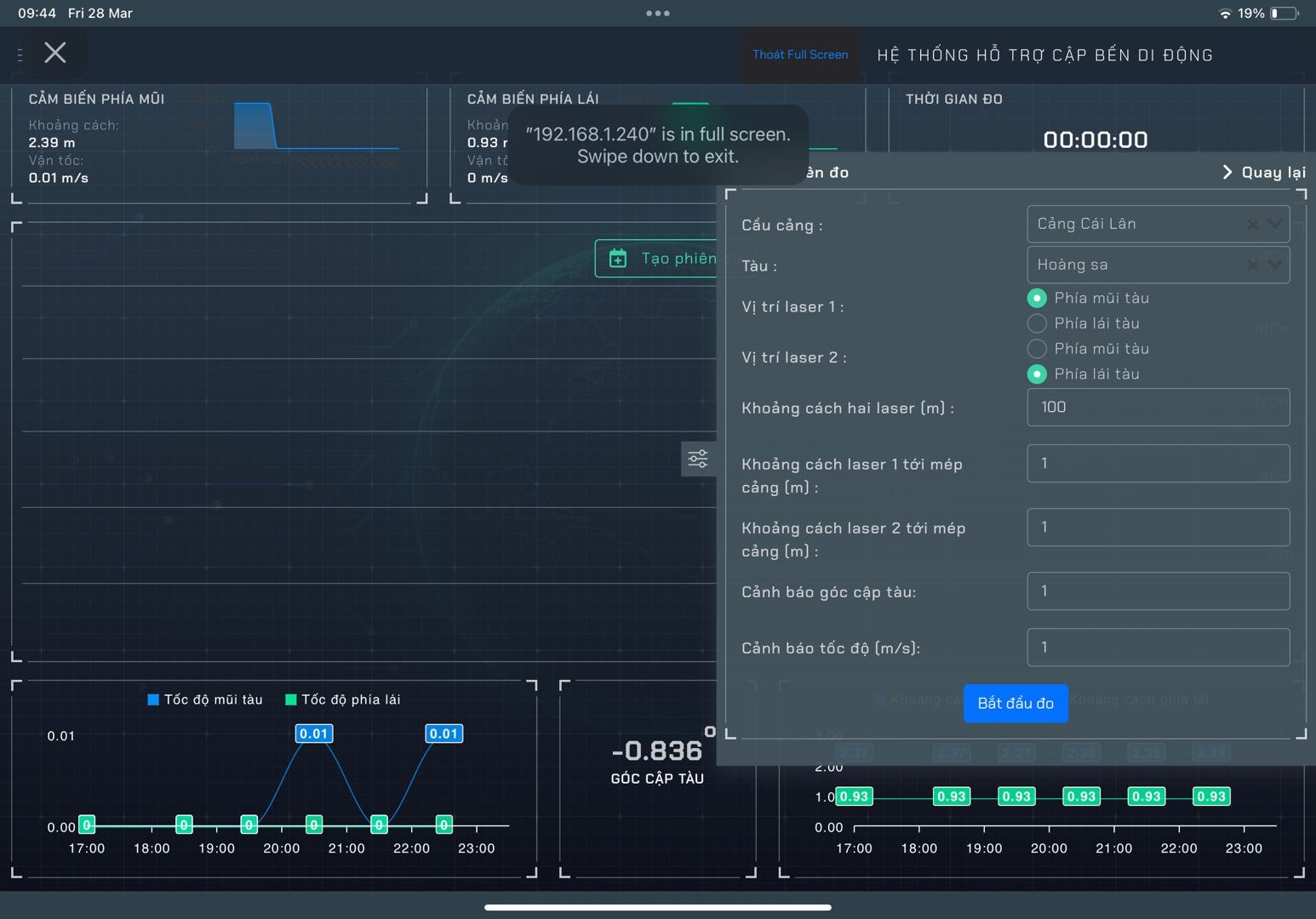Expand the Tàu dropdown arrow
1316x919 pixels.
(x=1274, y=265)
